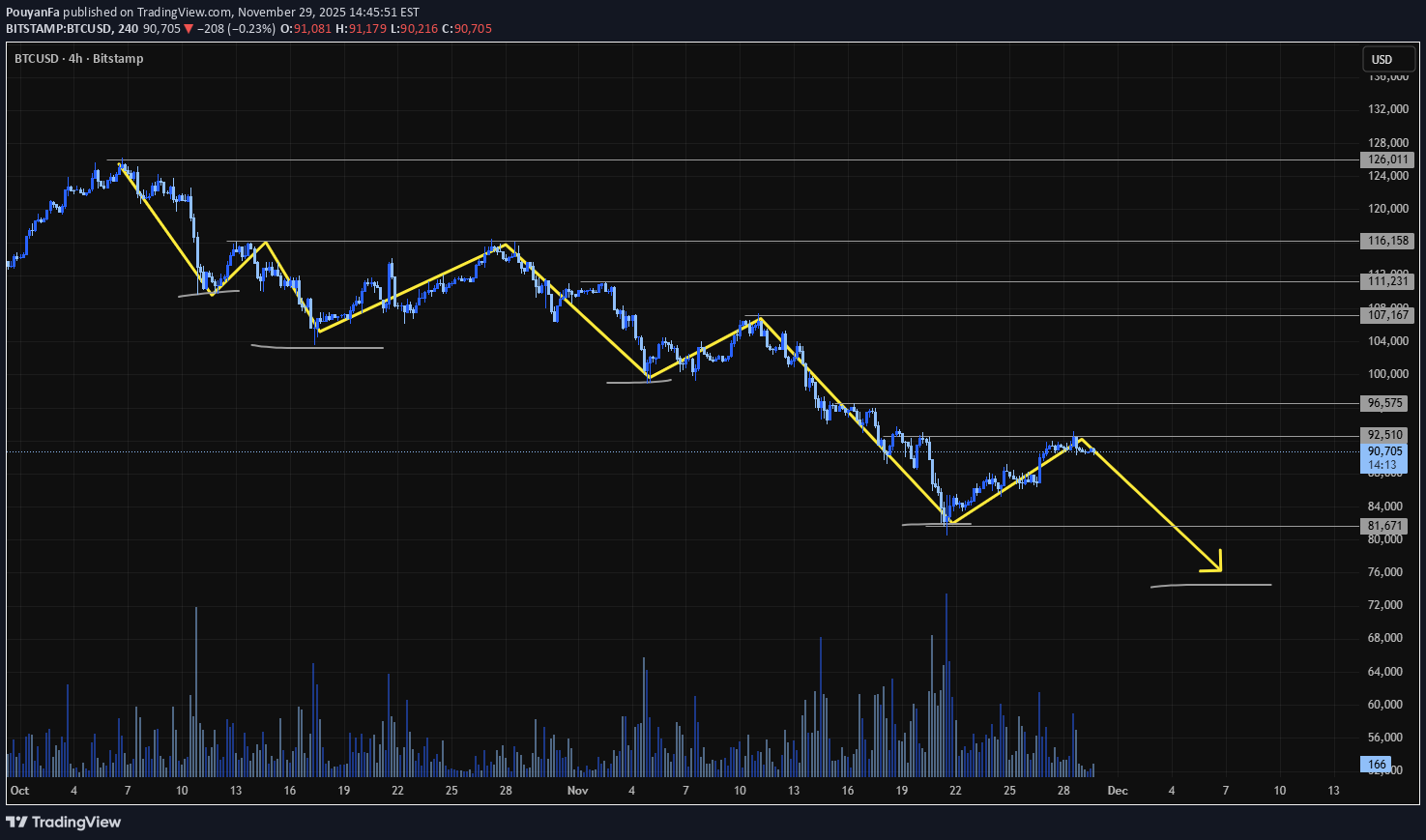Click the 81,671 support level label
The height and width of the screenshot is (840, 1426).
pos(1383,525)
